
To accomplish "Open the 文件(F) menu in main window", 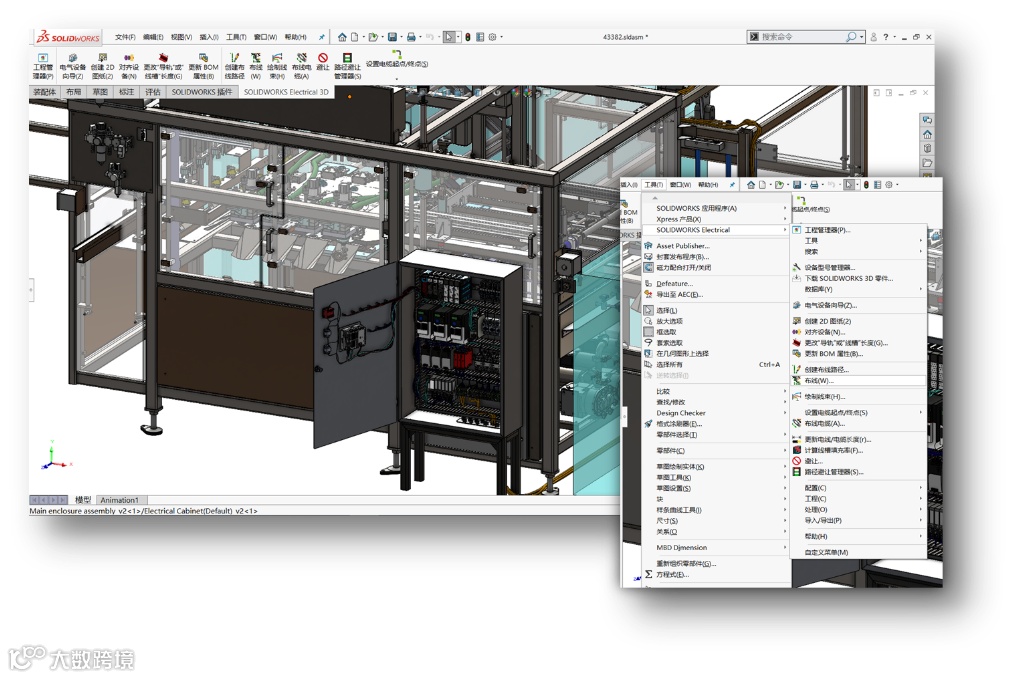I will (x=125, y=37).
